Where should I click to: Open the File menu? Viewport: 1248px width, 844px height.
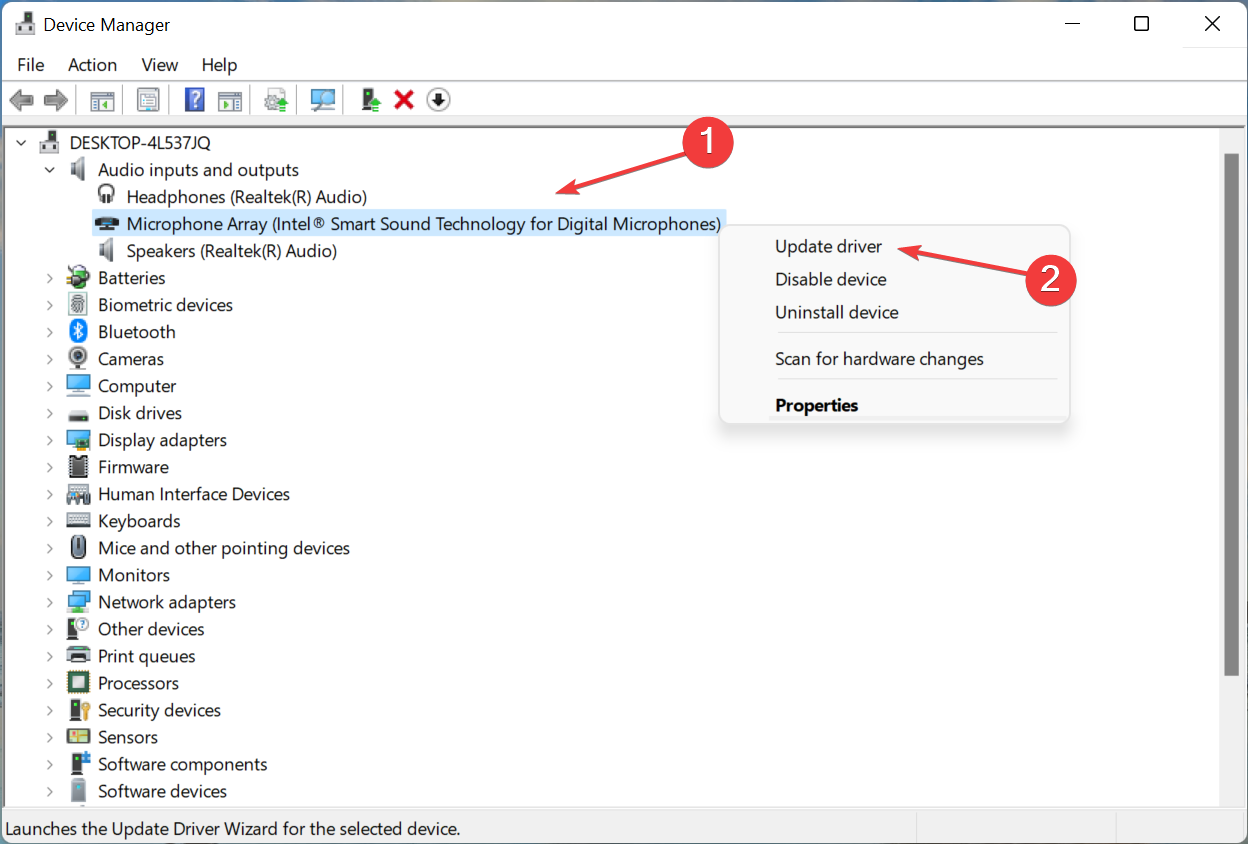pos(31,65)
